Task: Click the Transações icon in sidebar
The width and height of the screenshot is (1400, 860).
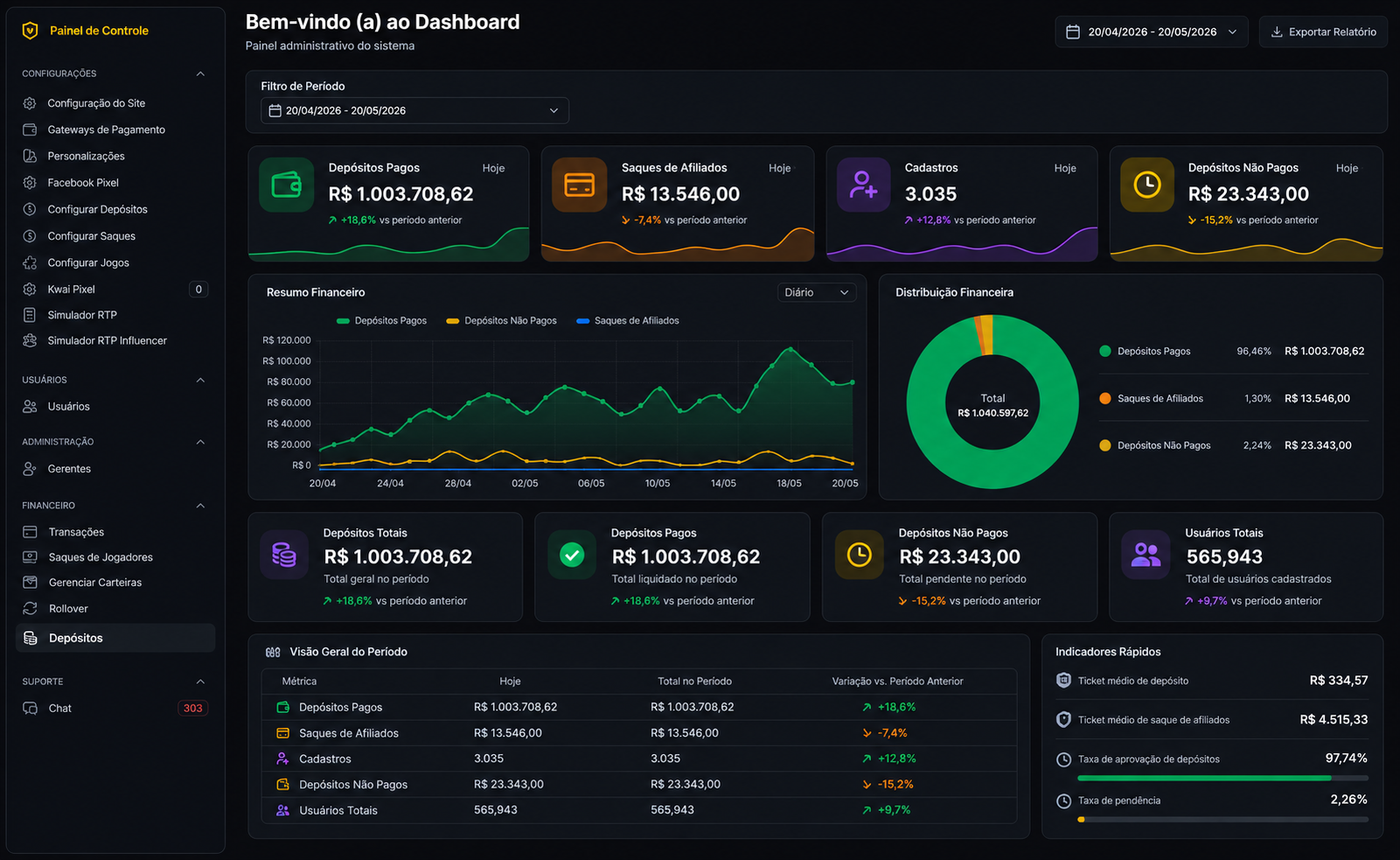Action: click(30, 532)
